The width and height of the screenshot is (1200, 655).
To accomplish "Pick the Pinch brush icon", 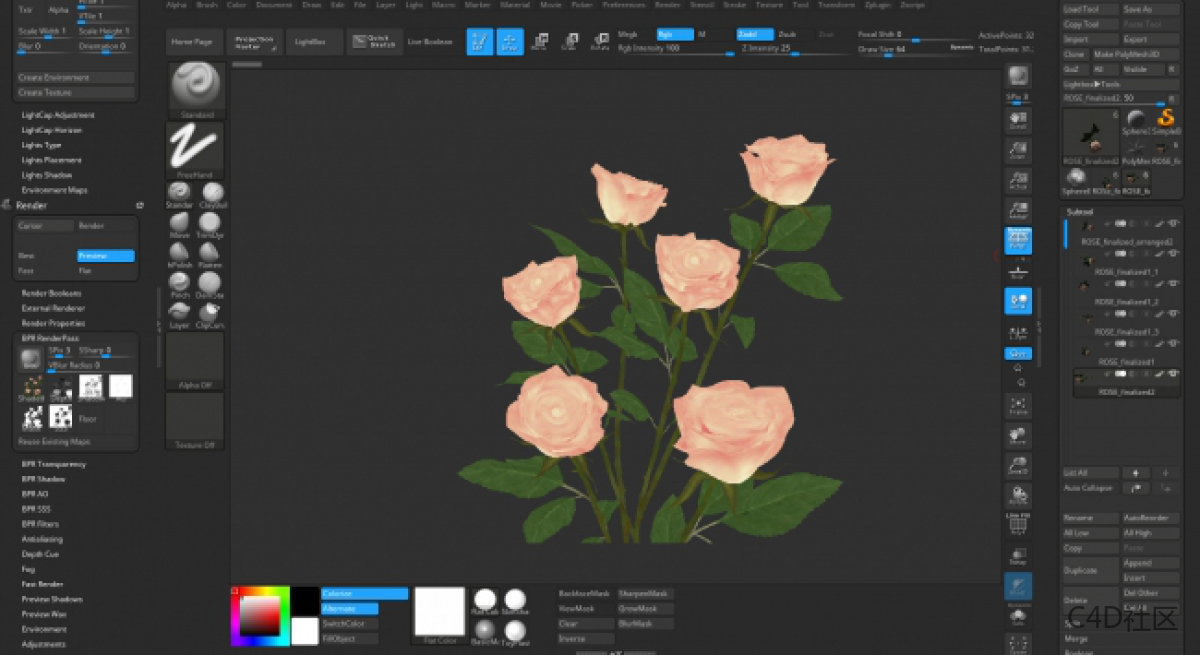I will 179,283.
